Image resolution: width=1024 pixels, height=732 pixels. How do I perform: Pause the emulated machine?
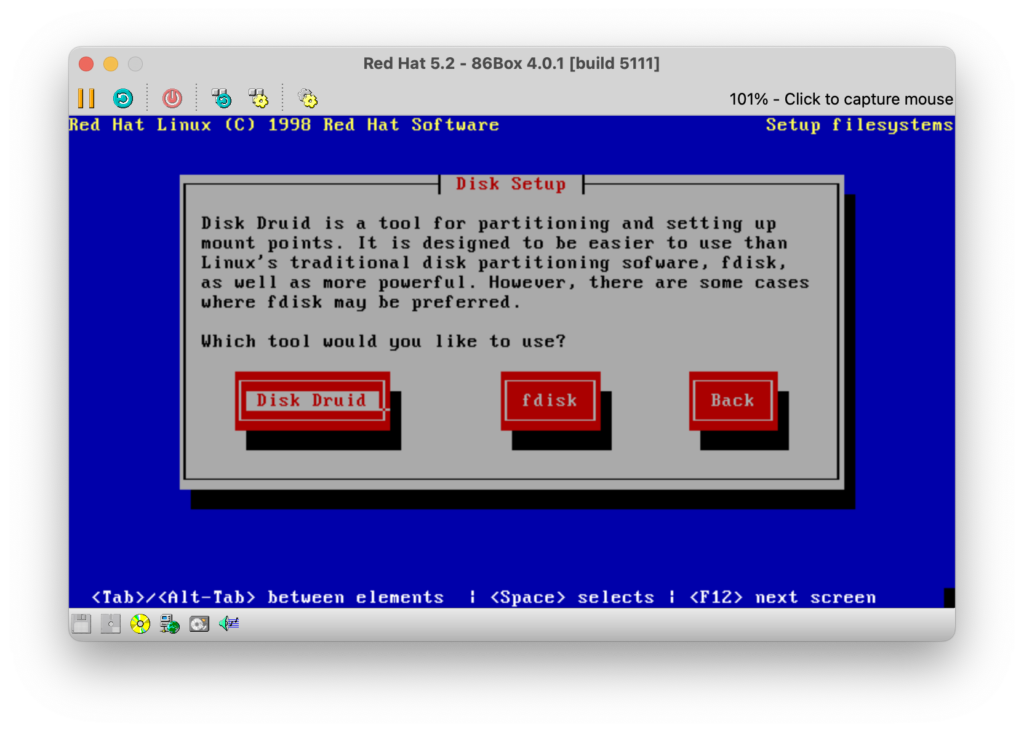click(x=86, y=99)
